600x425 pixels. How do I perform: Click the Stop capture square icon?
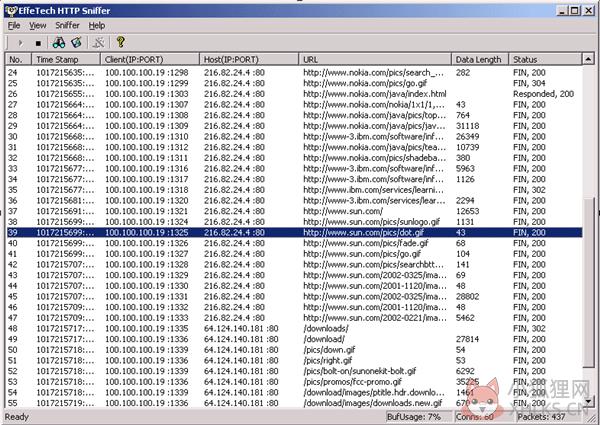pos(38,43)
